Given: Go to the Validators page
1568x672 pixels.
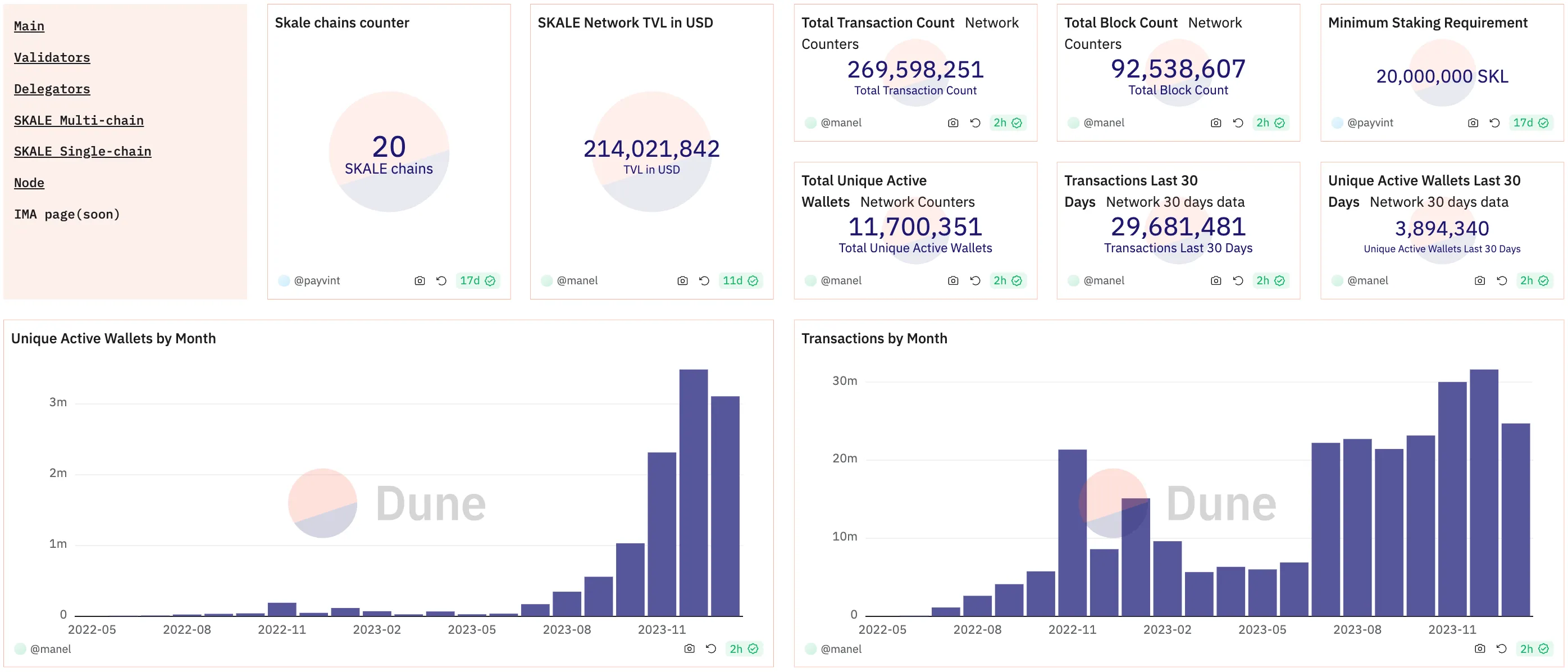Looking at the screenshot, I should click(x=52, y=58).
